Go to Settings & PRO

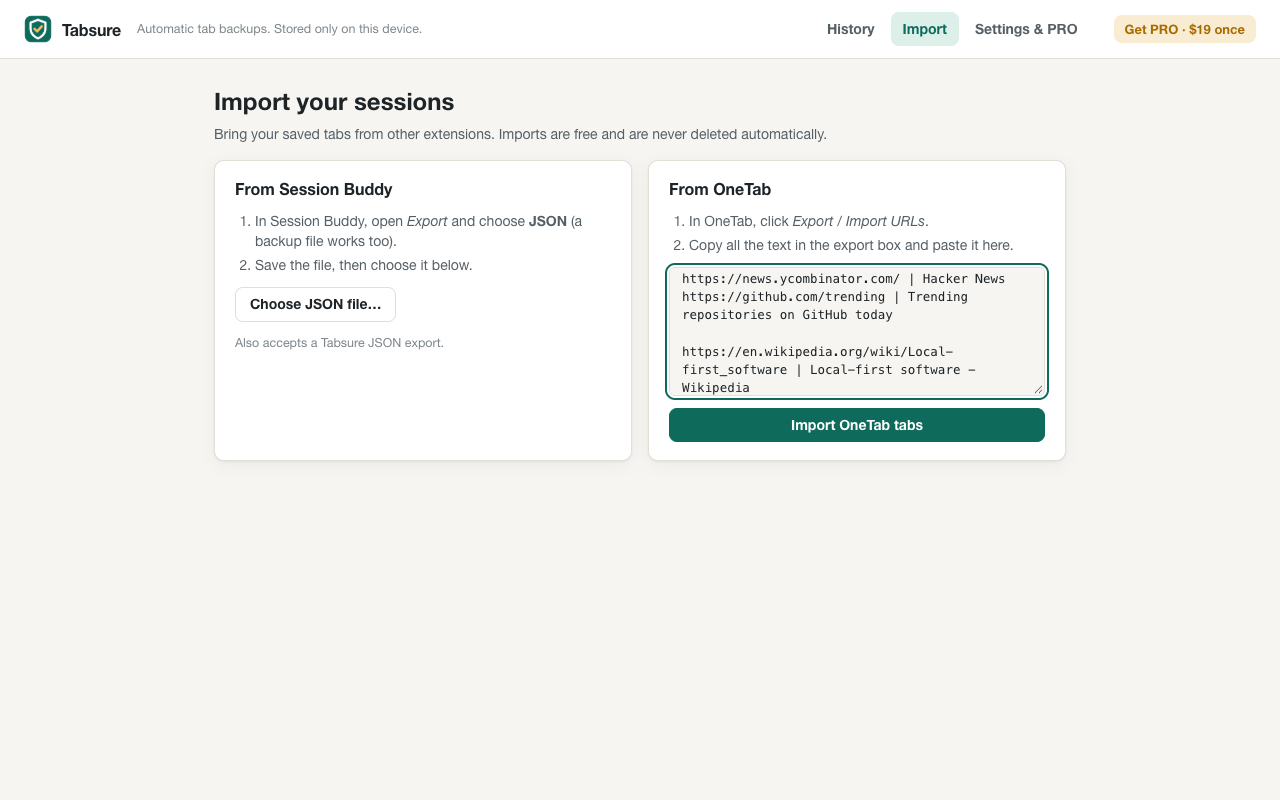click(1026, 29)
